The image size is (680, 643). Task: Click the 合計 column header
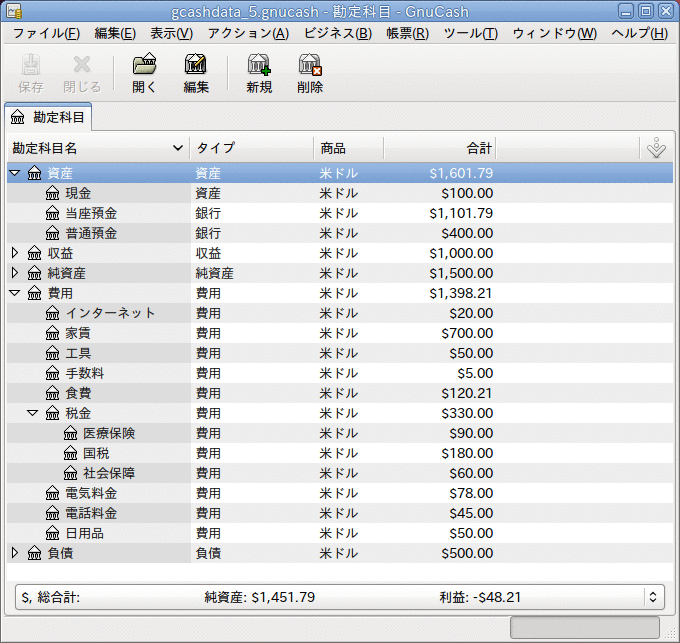click(x=440, y=148)
